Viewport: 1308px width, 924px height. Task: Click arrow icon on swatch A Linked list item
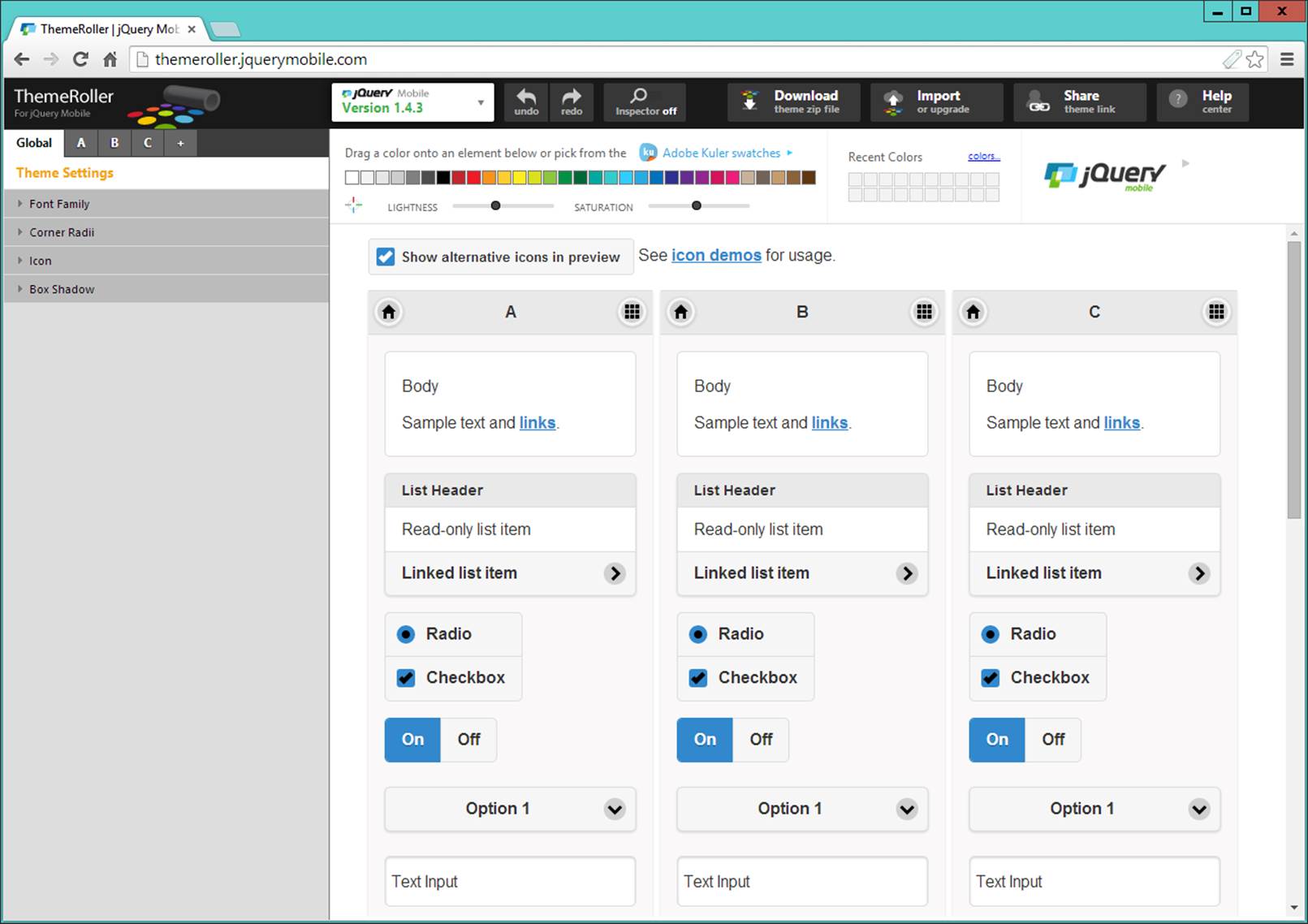pos(615,573)
